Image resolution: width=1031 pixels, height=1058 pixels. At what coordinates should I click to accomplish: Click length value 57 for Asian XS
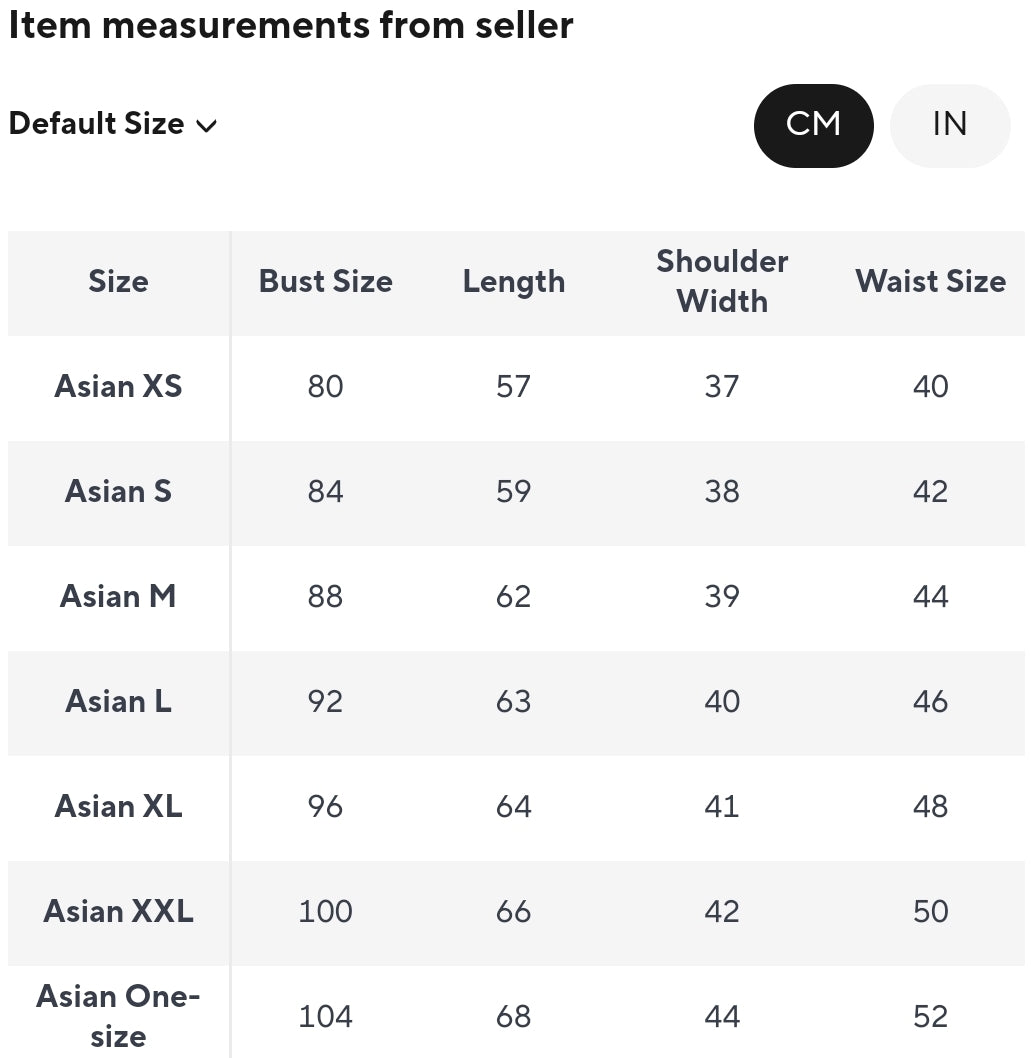pyautogui.click(x=513, y=387)
